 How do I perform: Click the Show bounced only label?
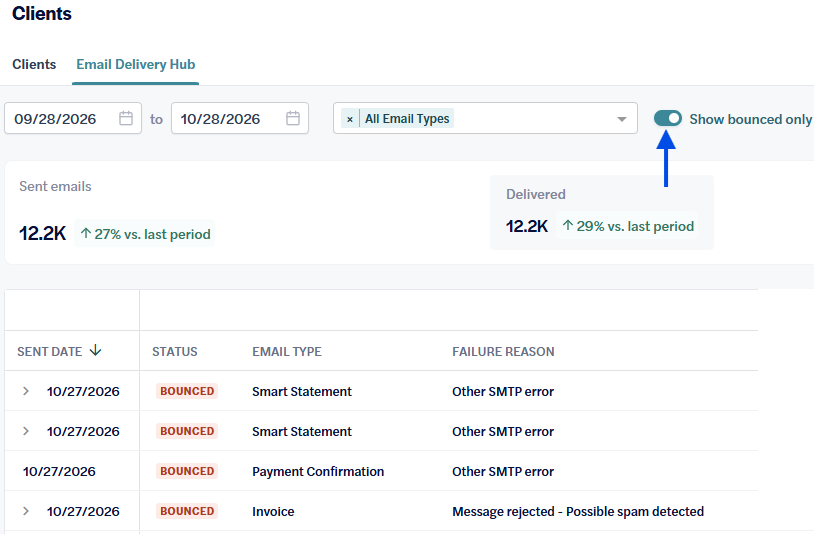[x=750, y=119]
